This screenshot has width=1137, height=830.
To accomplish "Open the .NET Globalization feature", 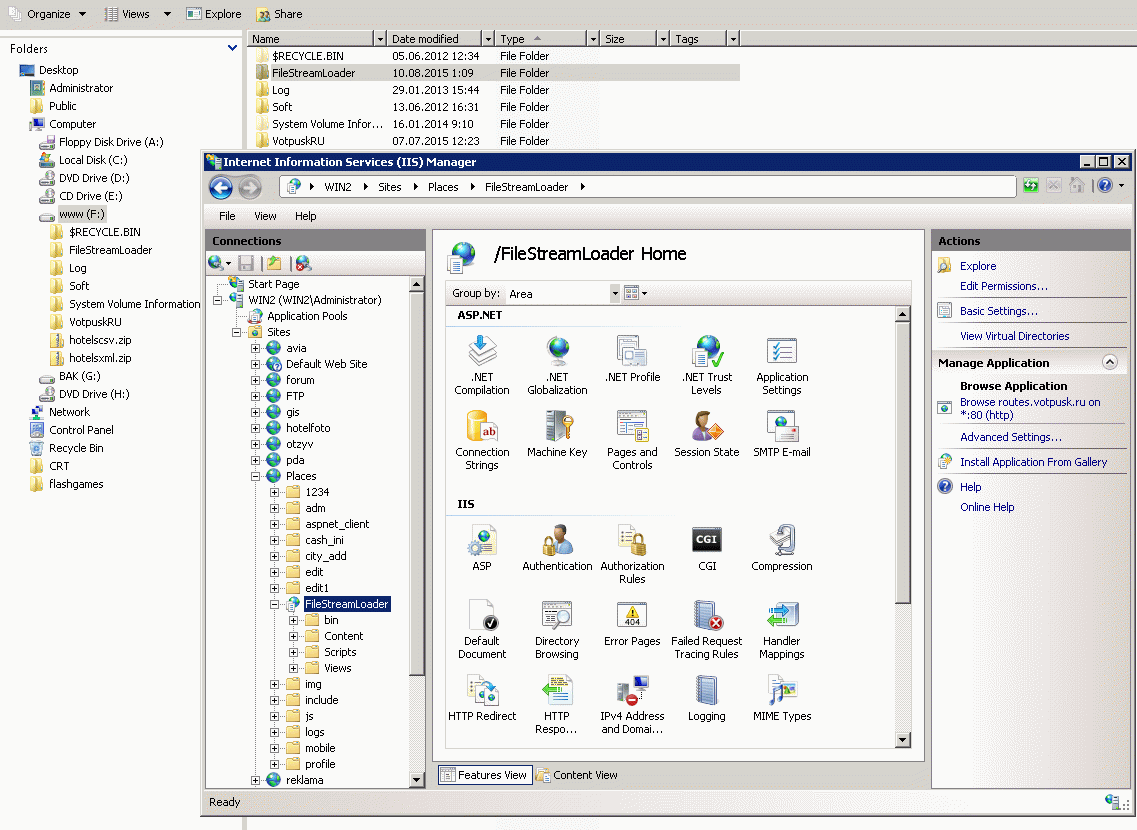I will point(557,365).
